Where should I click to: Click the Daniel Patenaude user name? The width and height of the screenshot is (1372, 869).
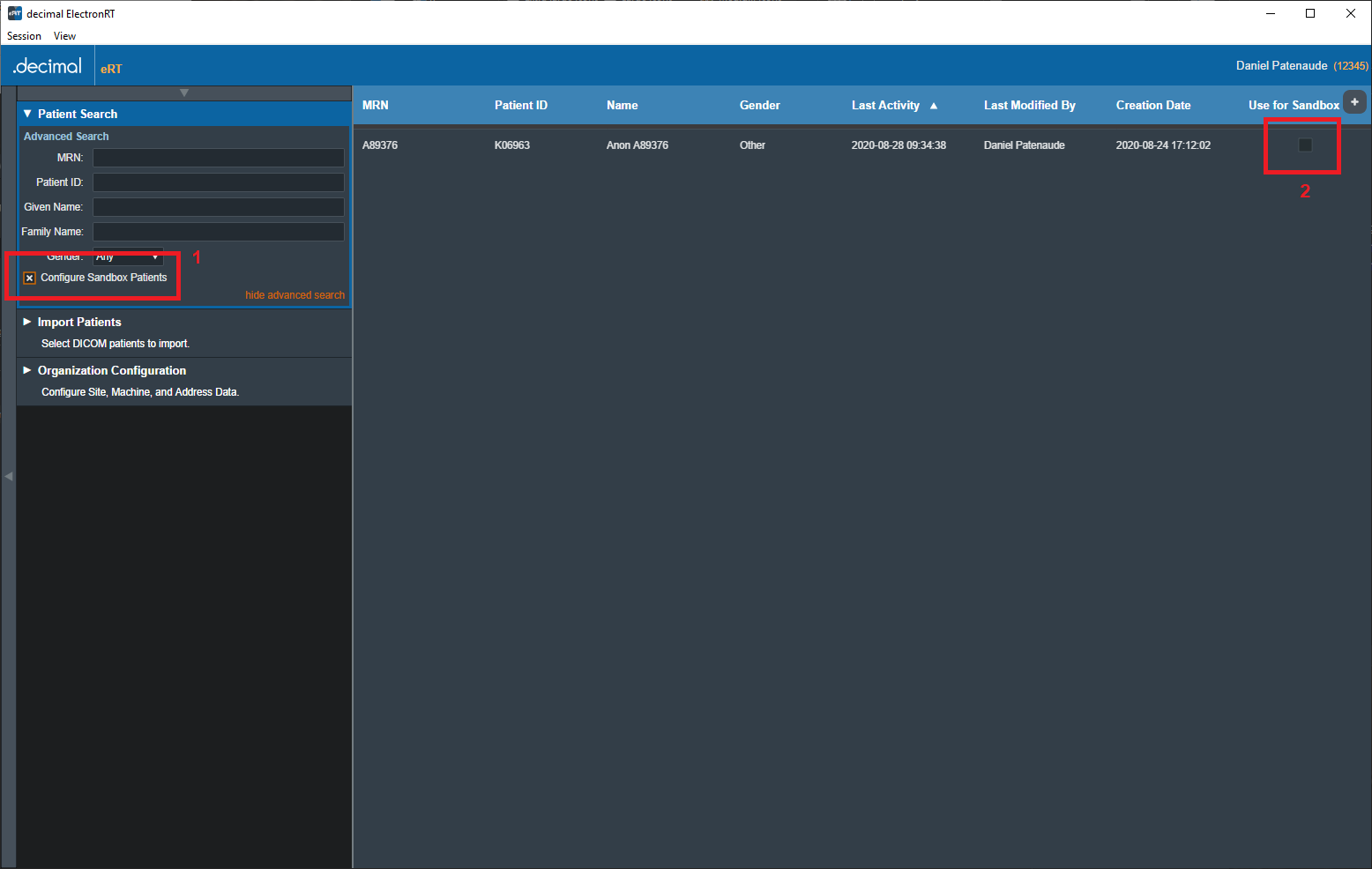pyautogui.click(x=1281, y=66)
